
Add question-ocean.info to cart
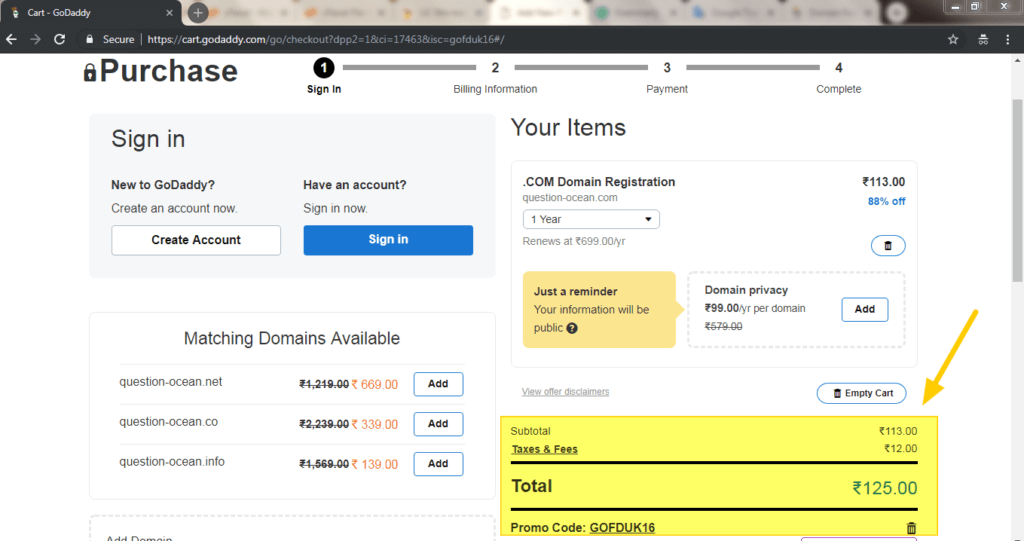(438, 464)
